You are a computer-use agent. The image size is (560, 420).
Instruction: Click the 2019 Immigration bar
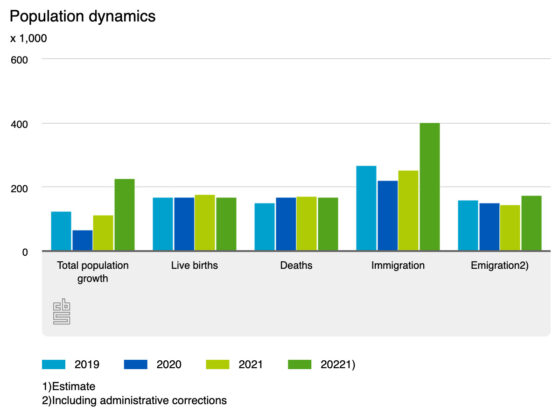[366, 208]
